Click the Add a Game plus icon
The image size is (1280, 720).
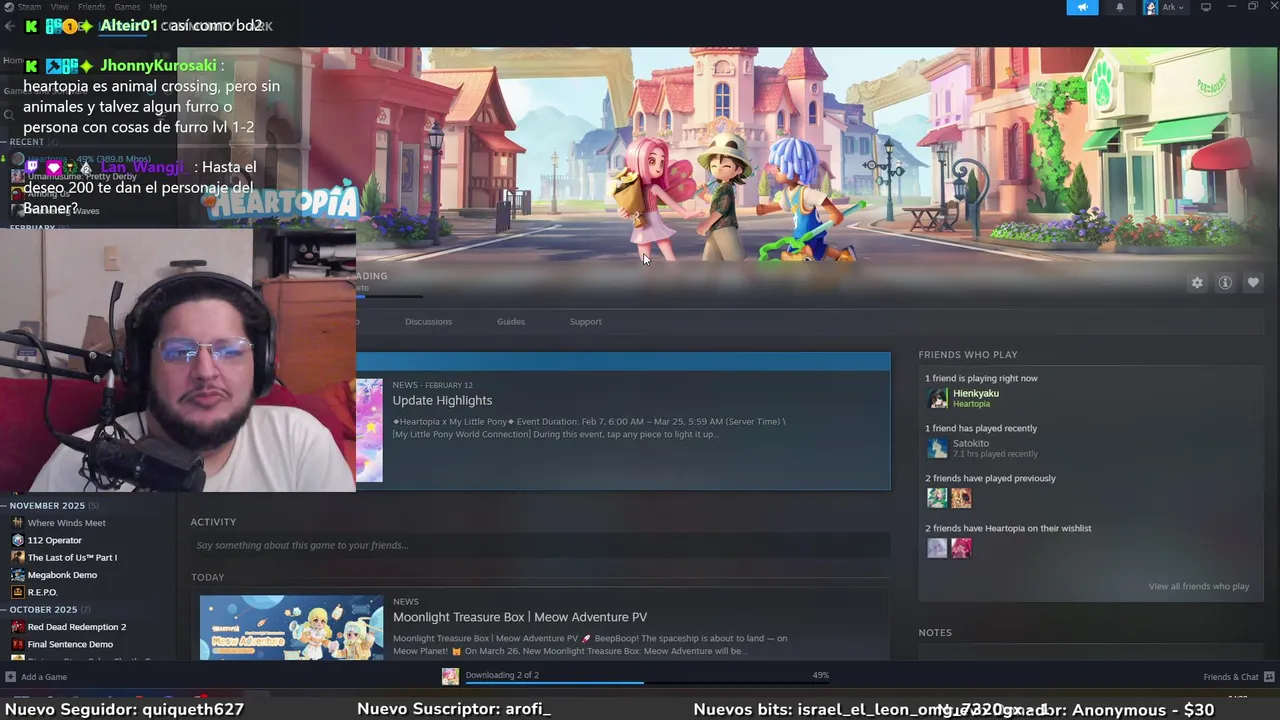10,677
